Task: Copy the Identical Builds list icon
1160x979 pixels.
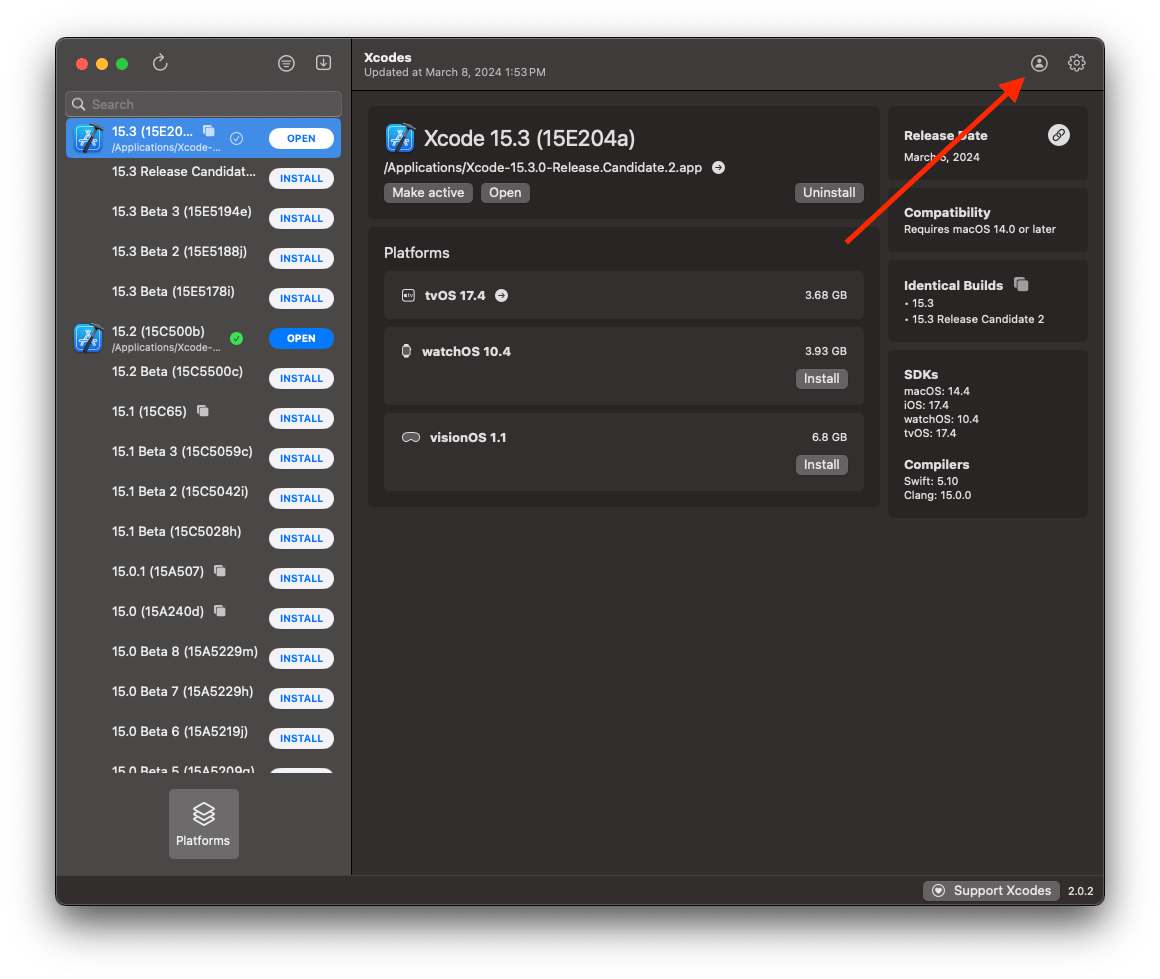Action: tap(1021, 285)
